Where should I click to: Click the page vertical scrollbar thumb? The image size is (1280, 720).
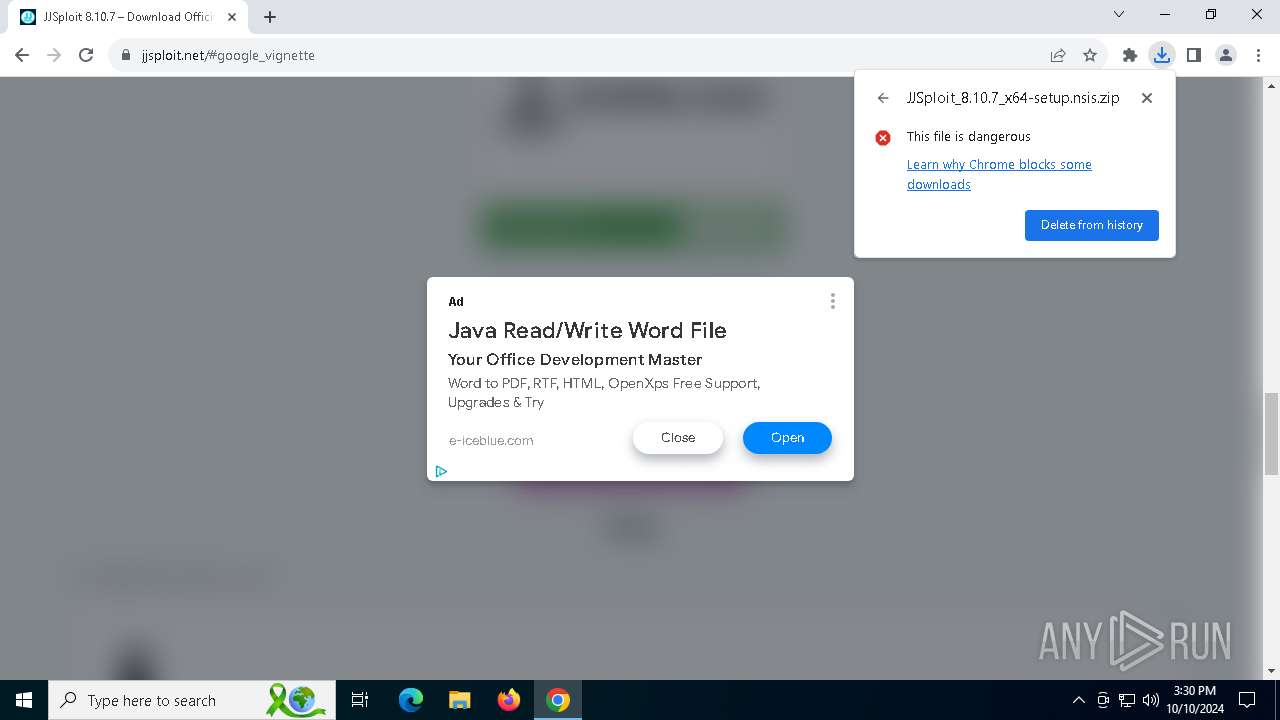click(x=1272, y=433)
